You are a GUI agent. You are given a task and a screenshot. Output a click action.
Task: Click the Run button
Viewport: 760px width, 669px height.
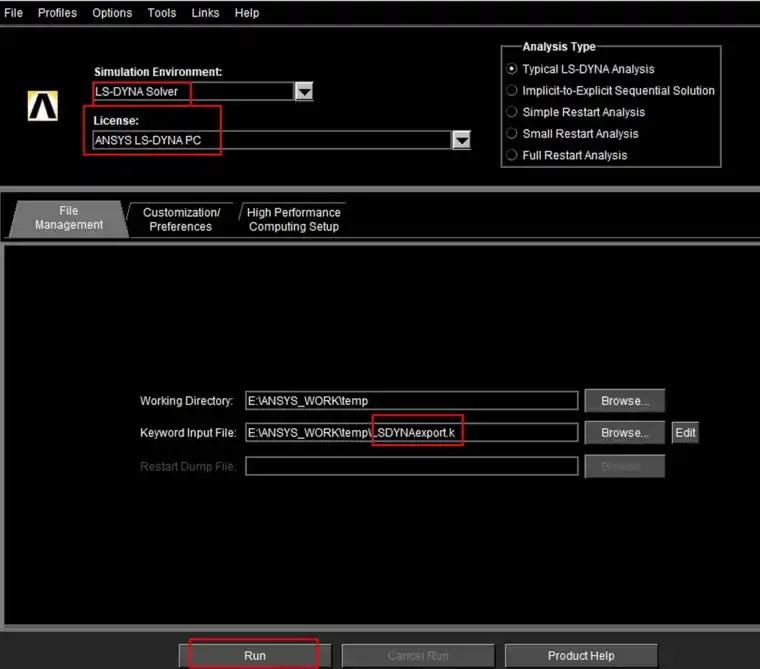pyautogui.click(x=255, y=655)
